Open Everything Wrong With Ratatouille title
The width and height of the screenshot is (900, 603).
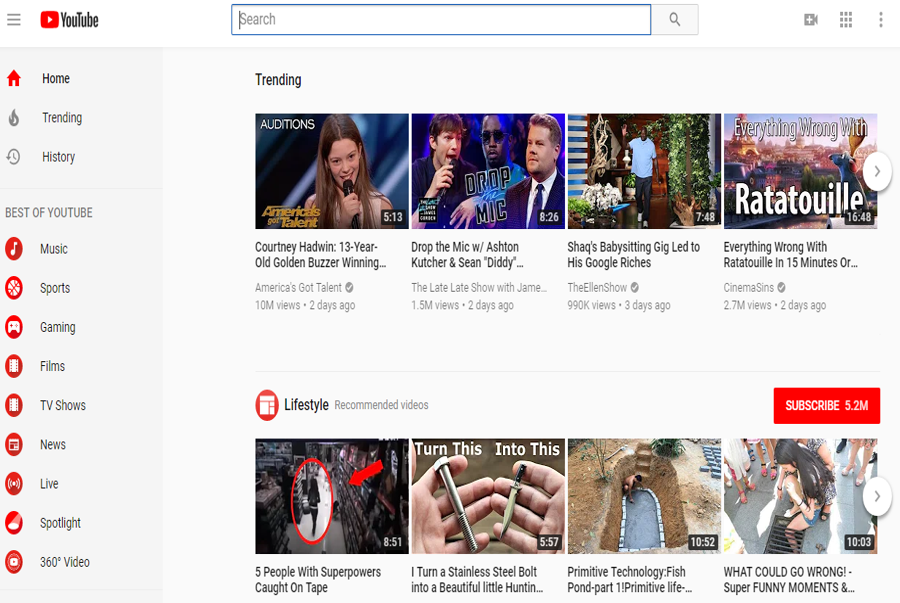click(790, 255)
